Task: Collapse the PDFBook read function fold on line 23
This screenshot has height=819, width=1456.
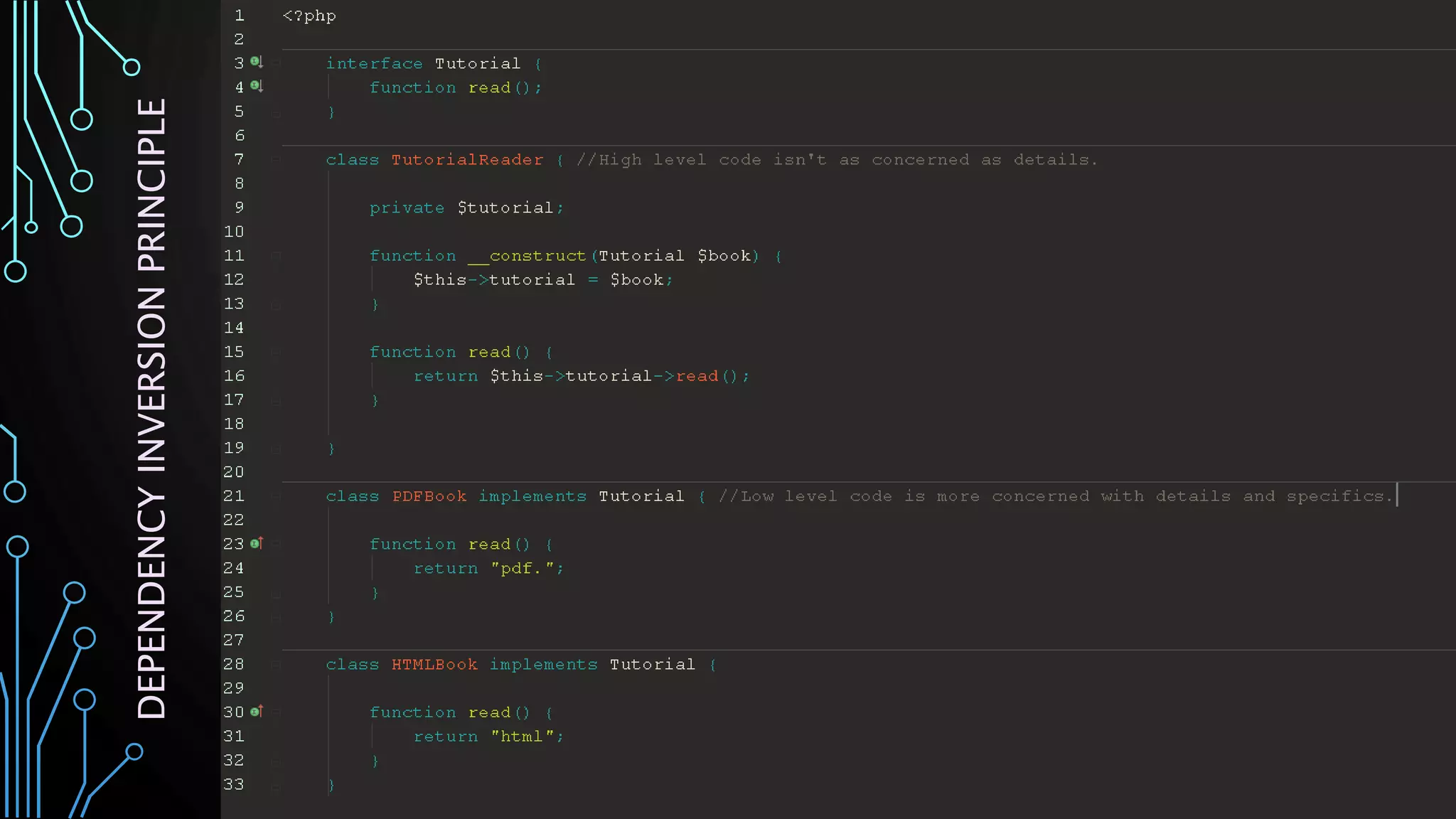Action: (x=276, y=544)
